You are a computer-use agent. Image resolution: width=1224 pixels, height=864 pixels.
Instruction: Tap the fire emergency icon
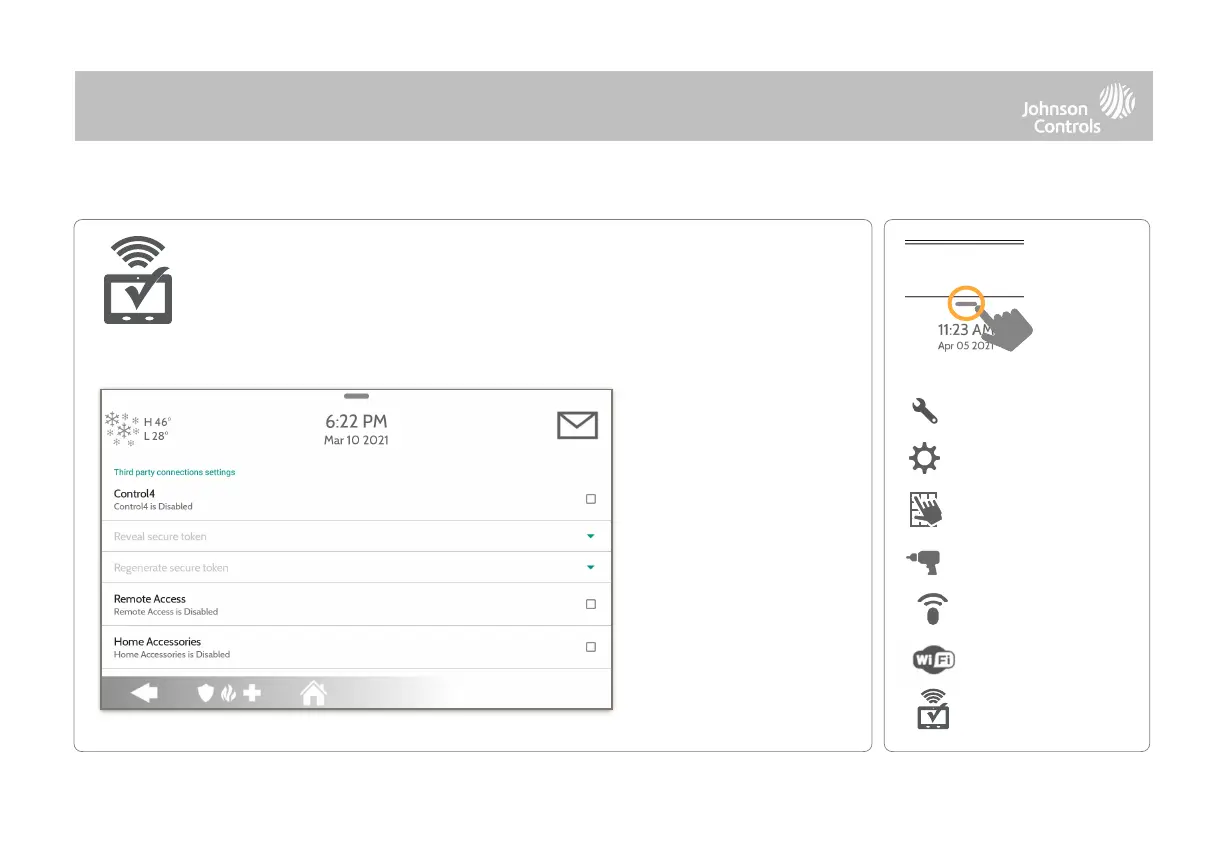pyautogui.click(x=228, y=693)
